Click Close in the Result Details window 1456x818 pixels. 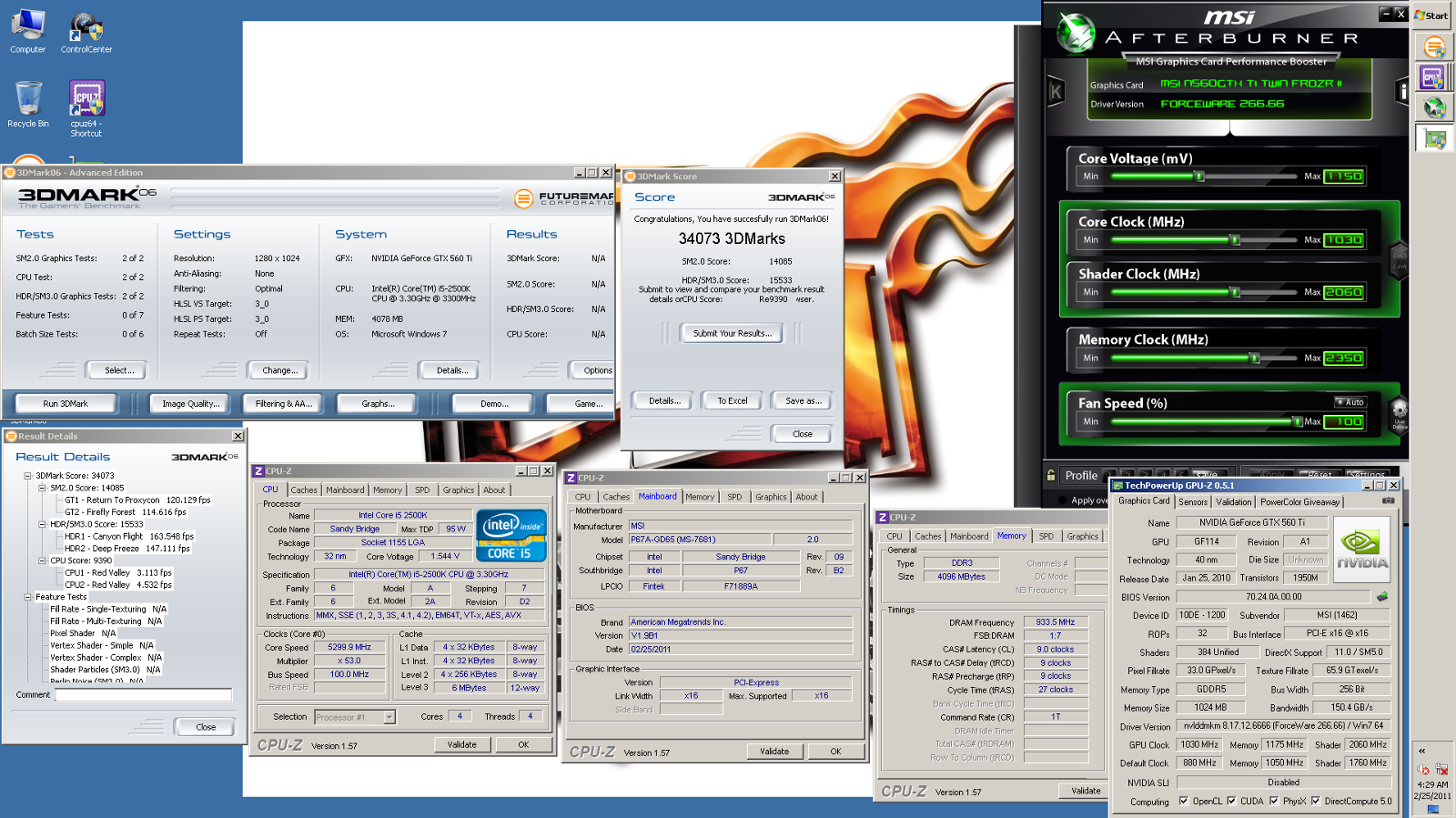(x=206, y=727)
